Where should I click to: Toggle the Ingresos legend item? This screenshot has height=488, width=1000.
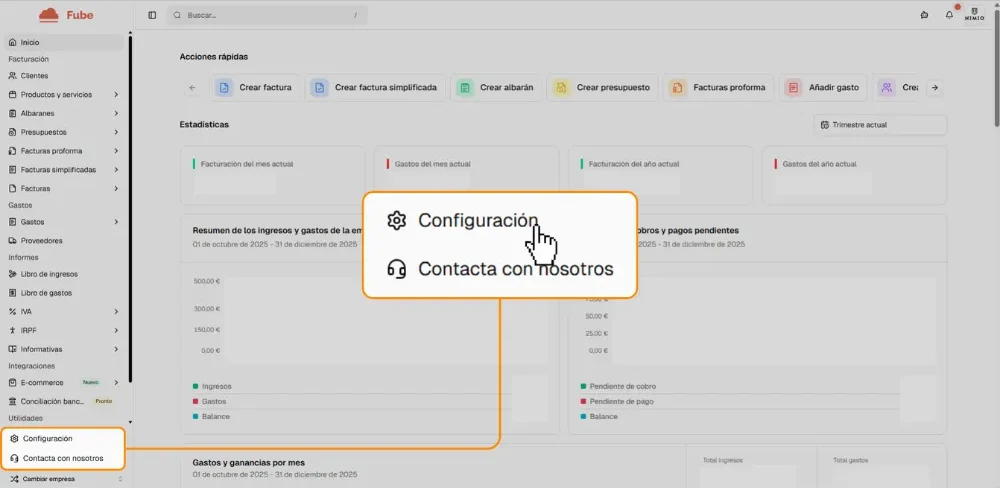pos(212,387)
